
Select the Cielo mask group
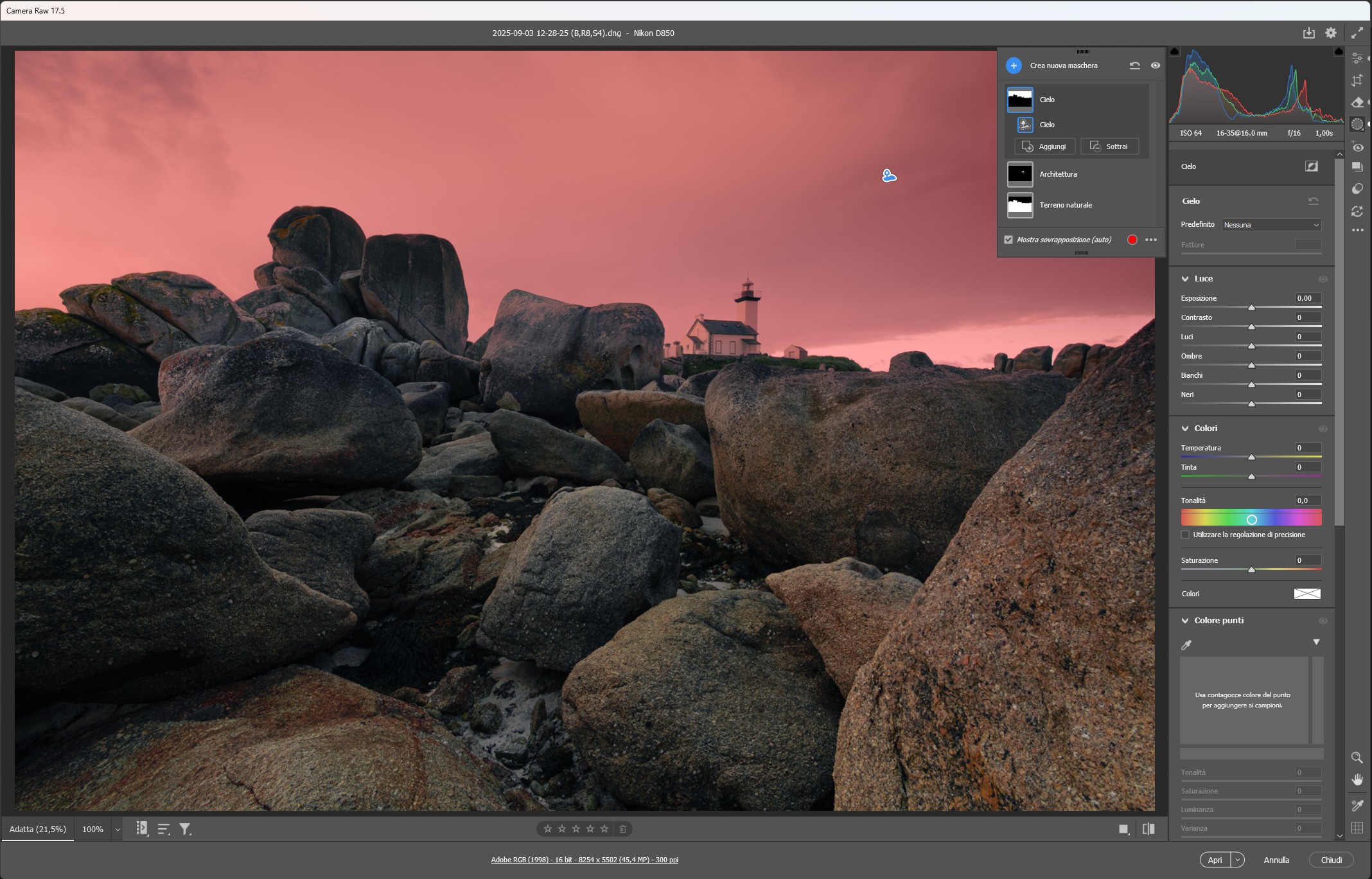tap(1077, 100)
